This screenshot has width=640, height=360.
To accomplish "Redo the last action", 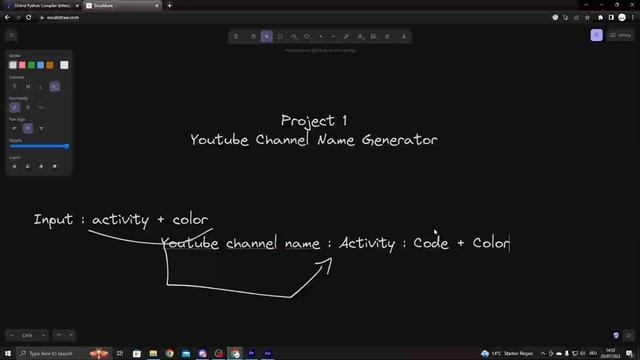I will (x=71, y=335).
